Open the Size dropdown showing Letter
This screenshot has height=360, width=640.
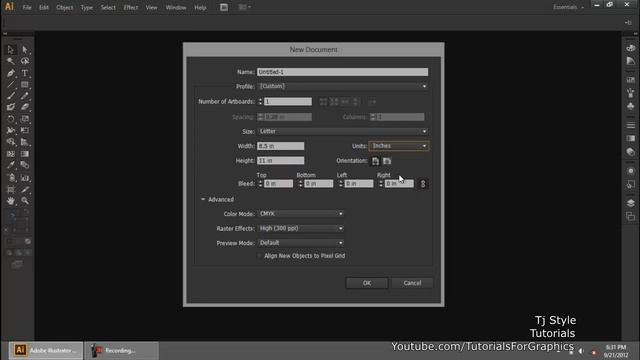click(x=342, y=131)
